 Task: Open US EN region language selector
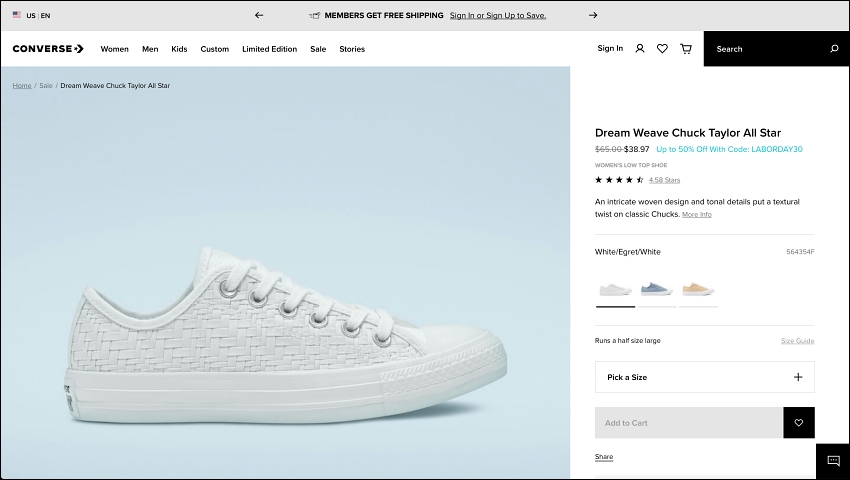(31, 15)
